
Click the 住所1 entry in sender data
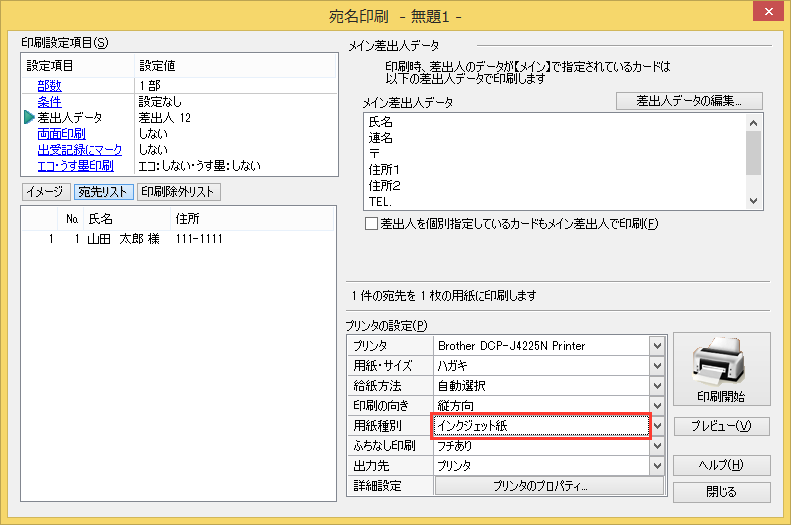coord(384,169)
